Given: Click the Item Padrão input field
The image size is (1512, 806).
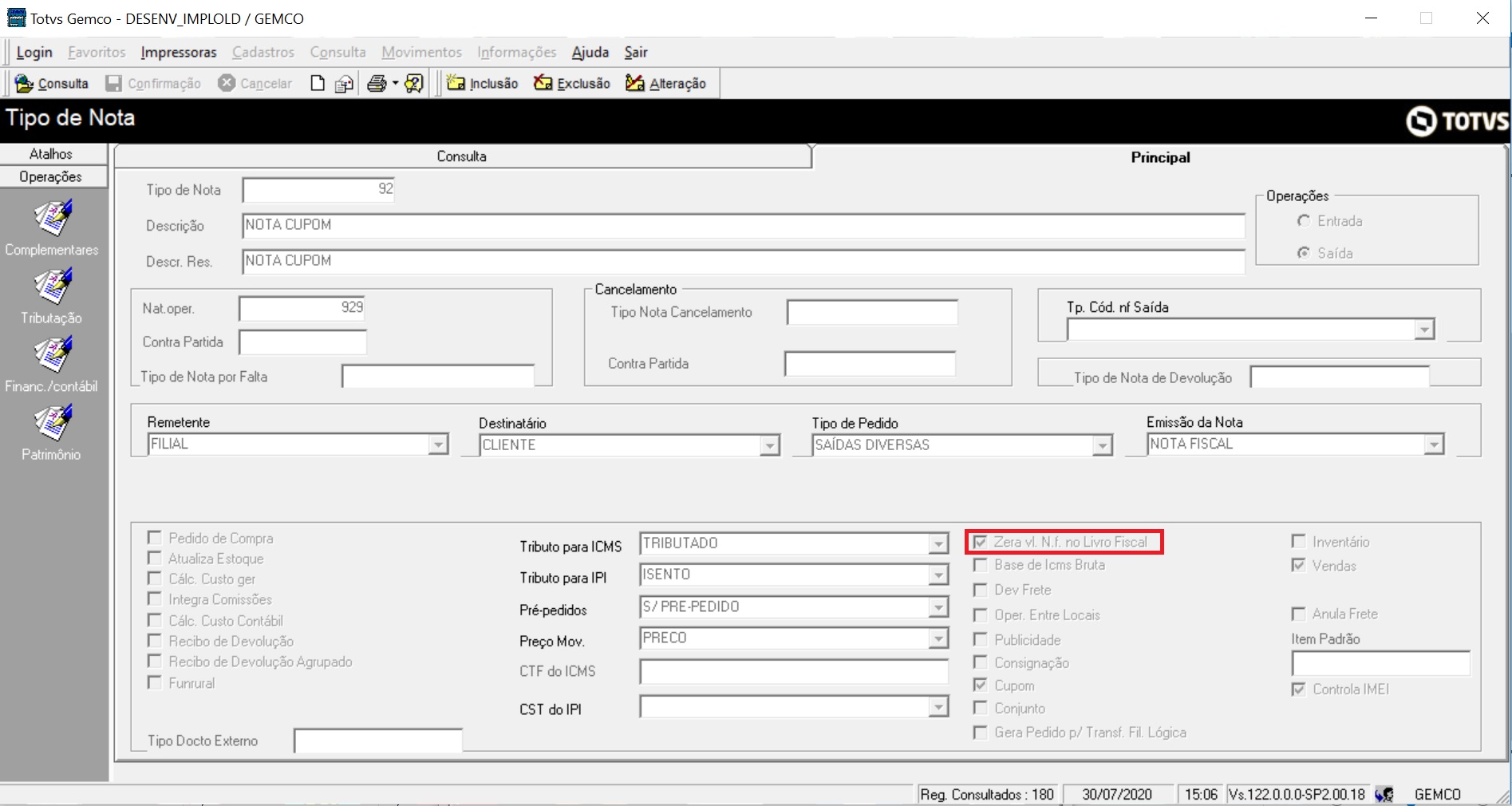Looking at the screenshot, I should click(1381, 663).
